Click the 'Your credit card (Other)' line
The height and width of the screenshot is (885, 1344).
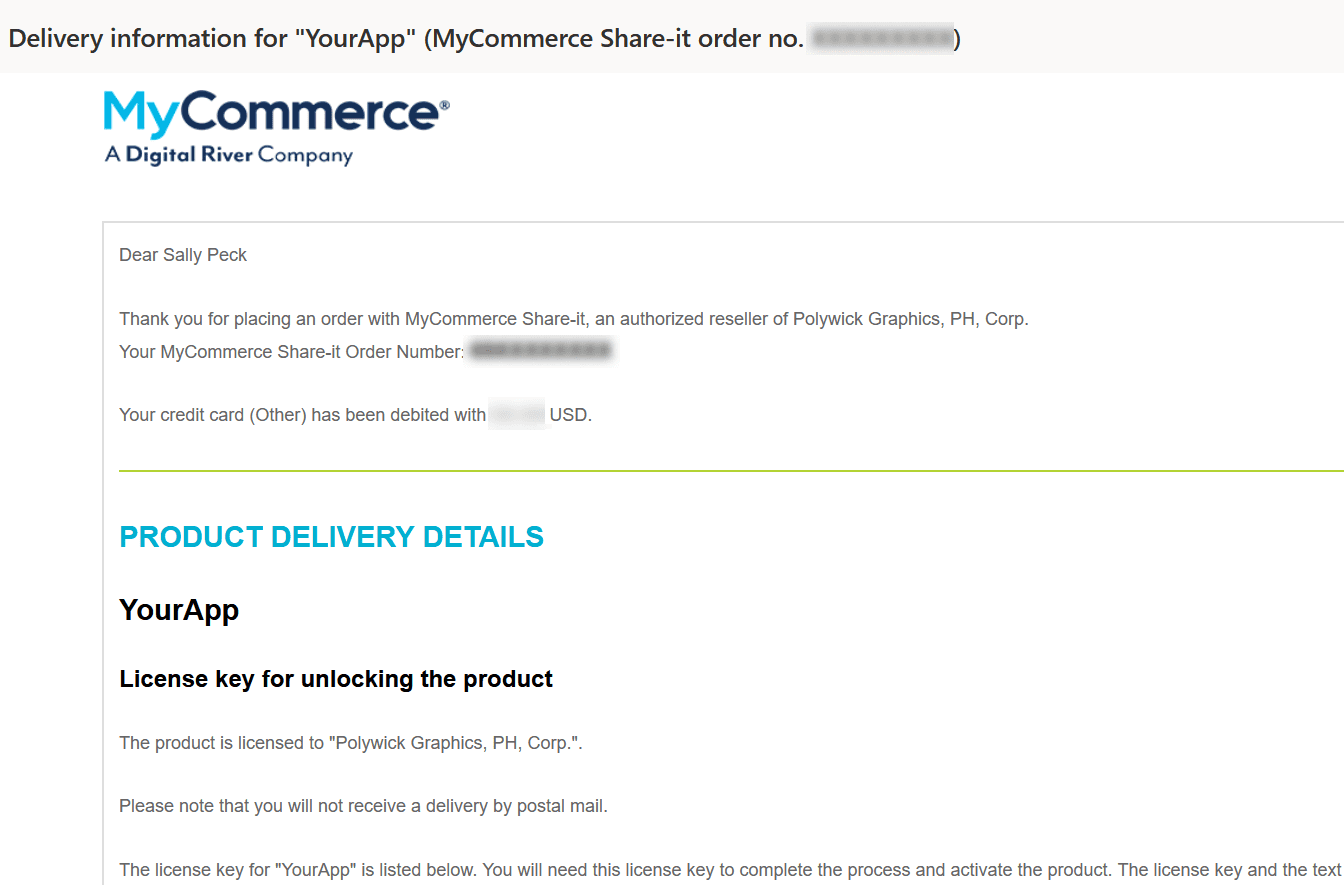(x=355, y=415)
